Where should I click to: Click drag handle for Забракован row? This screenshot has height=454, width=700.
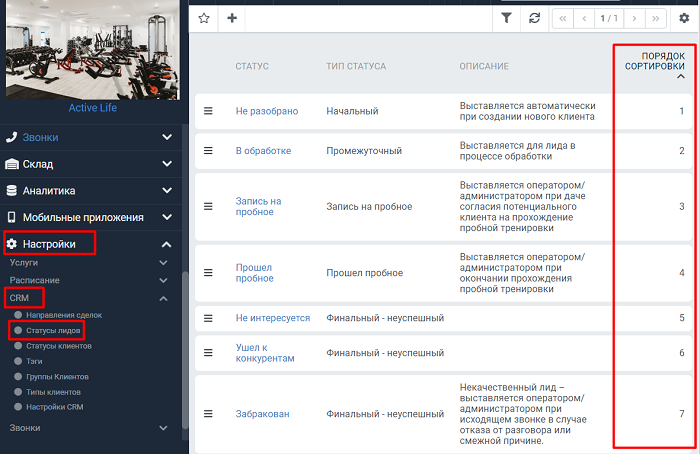[208, 414]
